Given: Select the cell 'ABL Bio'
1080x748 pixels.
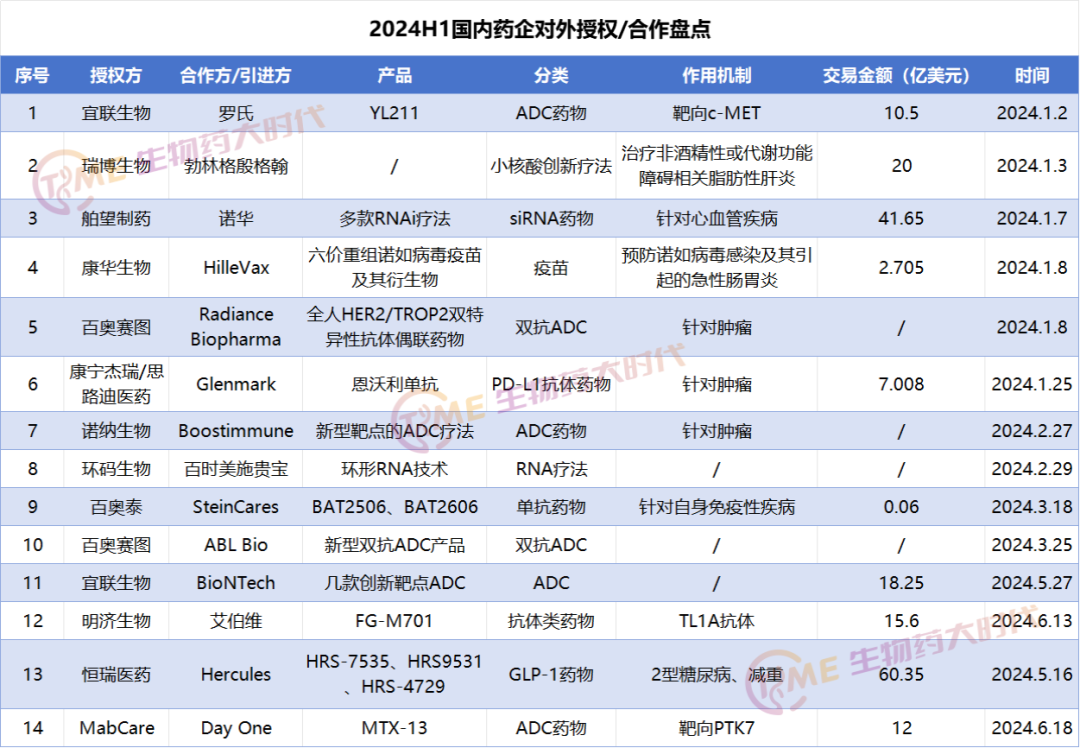Looking at the screenshot, I should point(236,545).
